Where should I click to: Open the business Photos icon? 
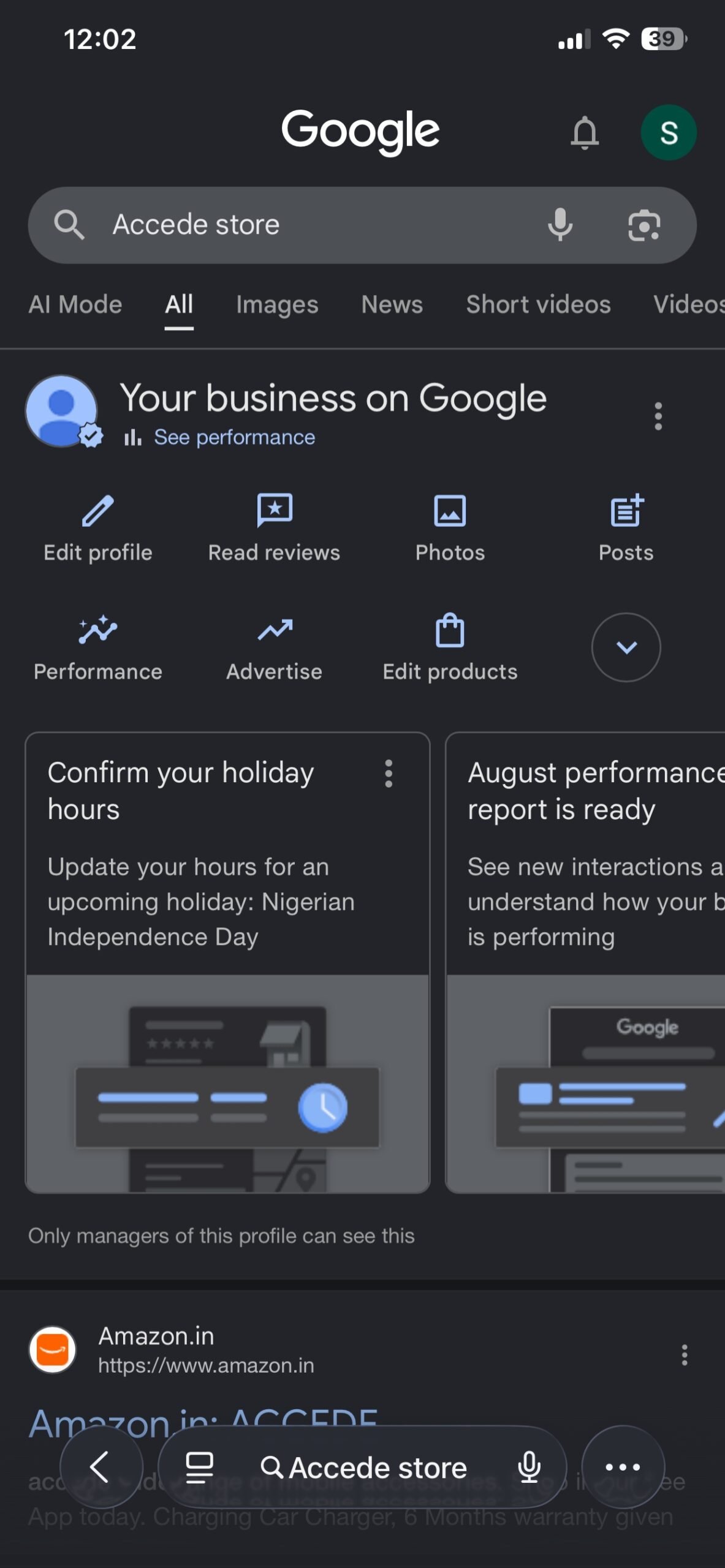coord(450,511)
